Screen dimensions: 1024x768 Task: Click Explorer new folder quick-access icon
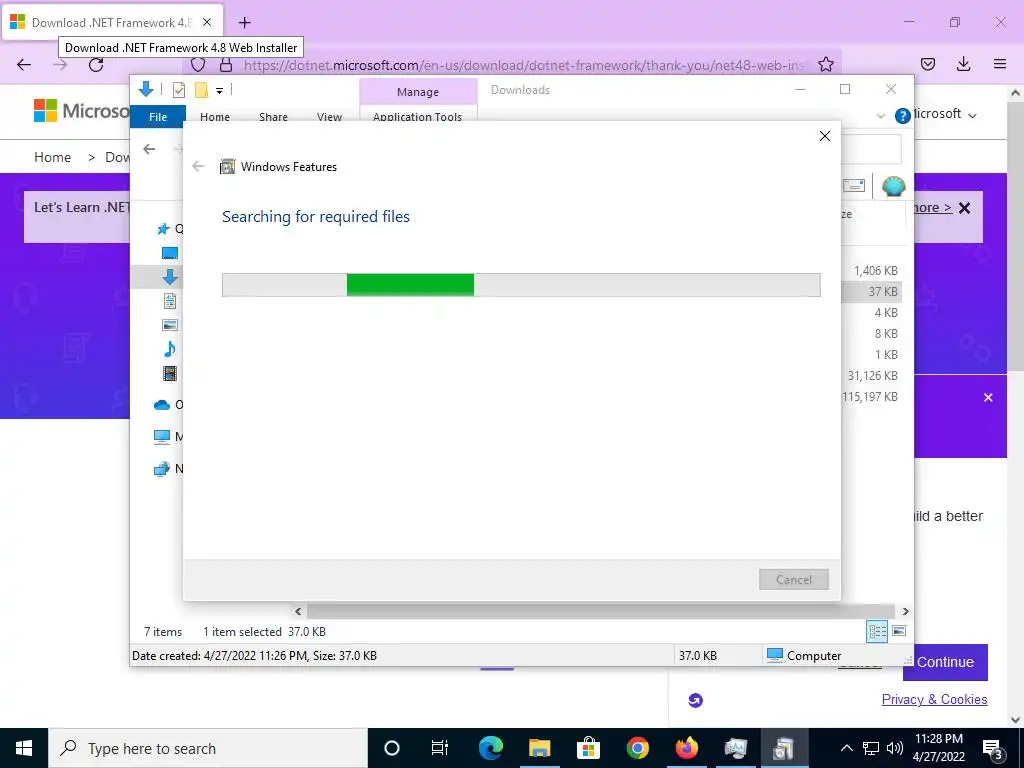click(201, 90)
